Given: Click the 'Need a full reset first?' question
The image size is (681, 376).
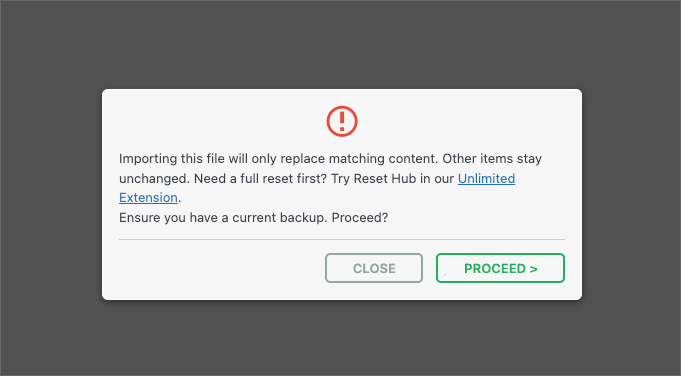Looking at the screenshot, I should point(260,178).
